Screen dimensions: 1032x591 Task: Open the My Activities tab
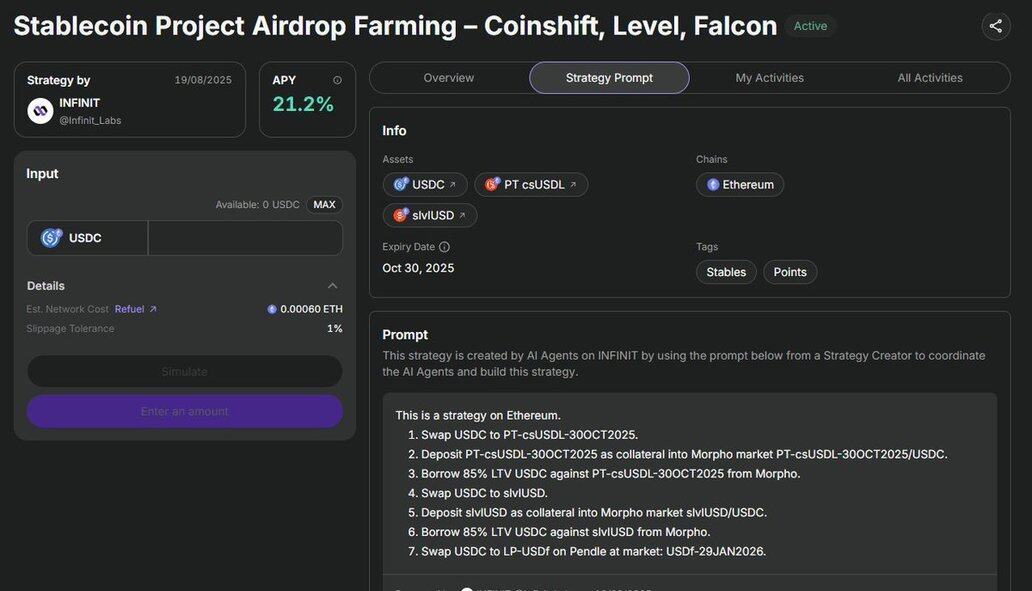pyautogui.click(x=769, y=78)
